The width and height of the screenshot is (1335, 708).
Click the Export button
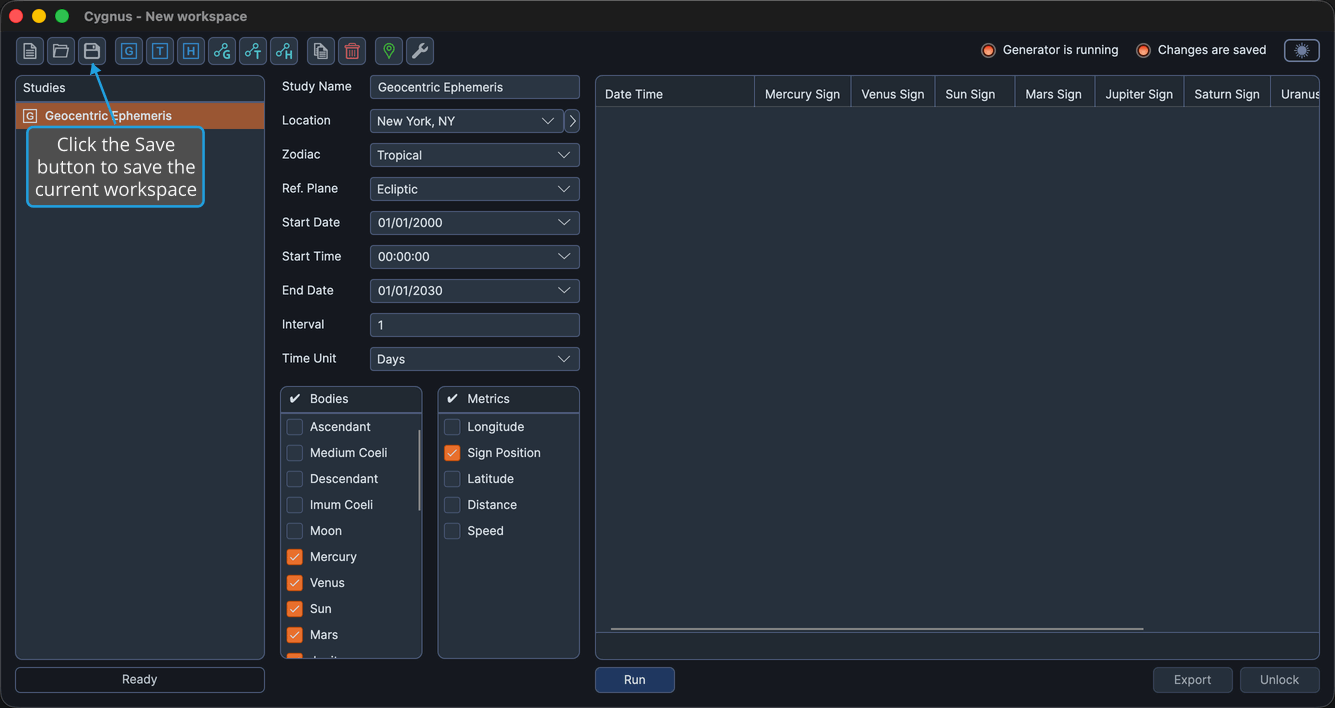pyautogui.click(x=1193, y=680)
